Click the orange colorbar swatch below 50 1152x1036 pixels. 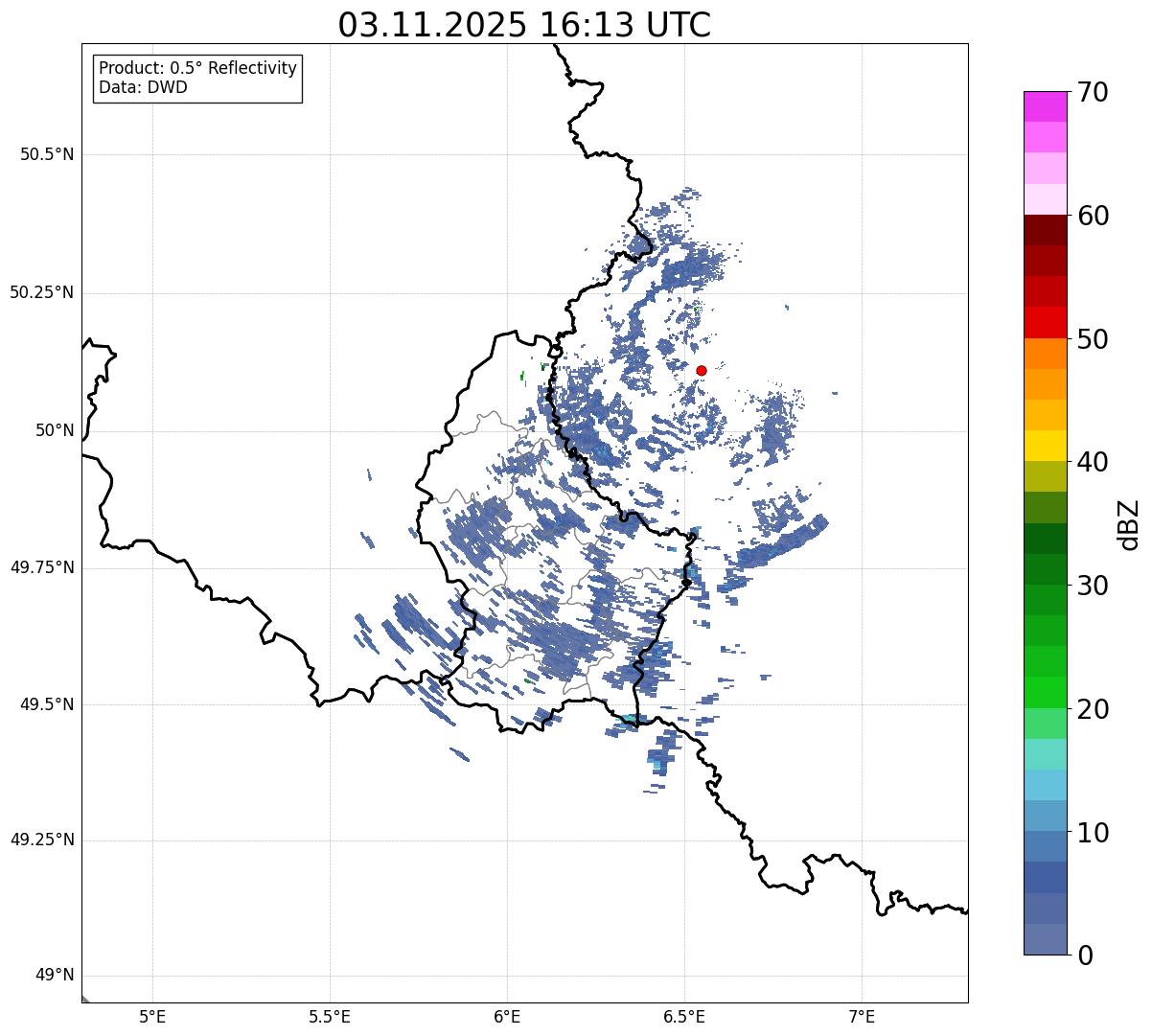click(1046, 354)
